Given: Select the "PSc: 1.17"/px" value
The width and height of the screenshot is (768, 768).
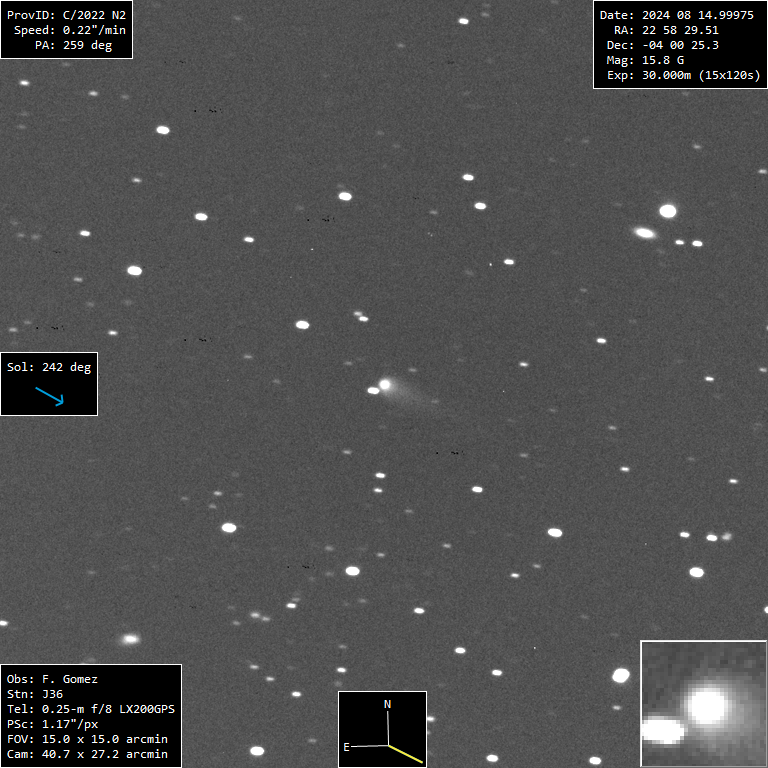Looking at the screenshot, I should [x=52, y=724].
